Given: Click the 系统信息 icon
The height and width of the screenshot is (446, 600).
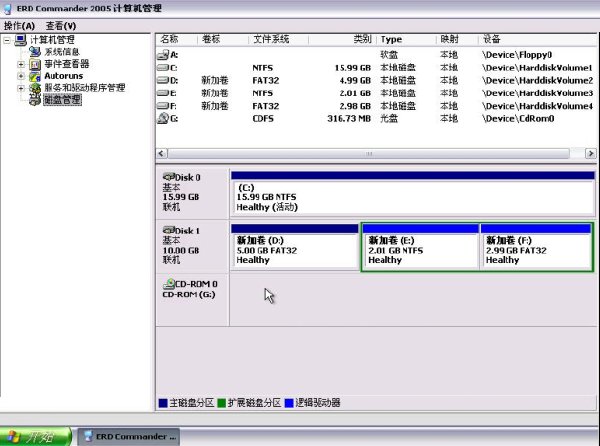Looking at the screenshot, I should pyautogui.click(x=35, y=52).
